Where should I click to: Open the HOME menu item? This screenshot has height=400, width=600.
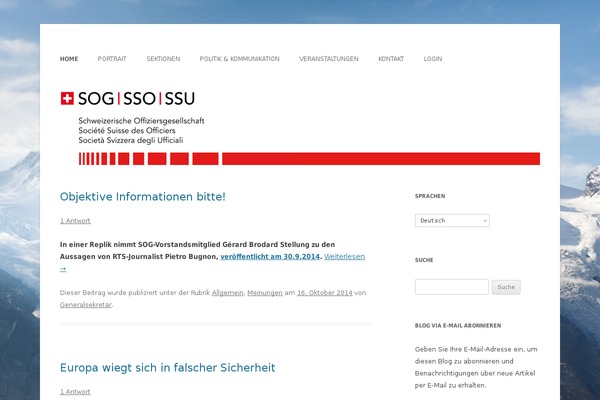pyautogui.click(x=69, y=59)
